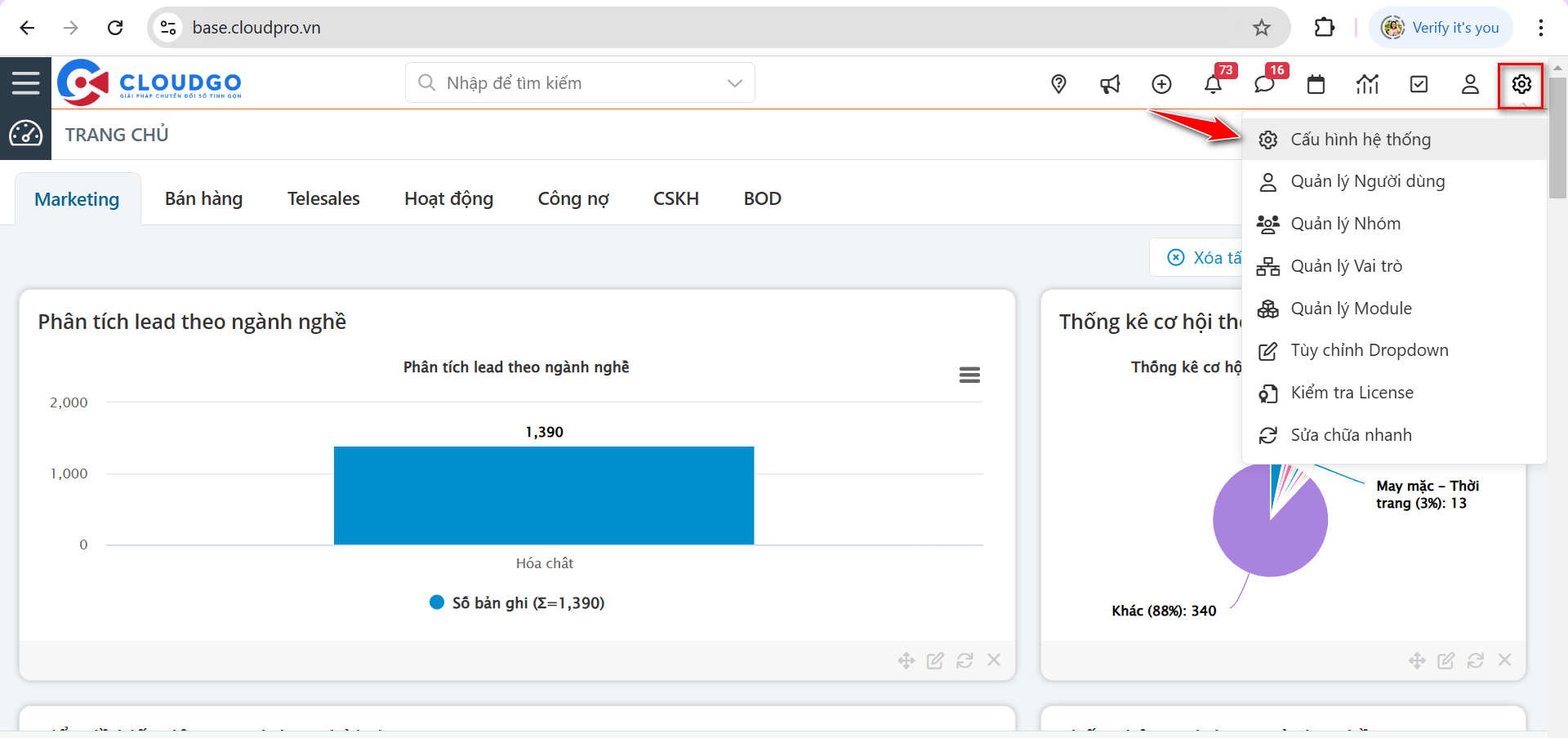Open the chat messages icon

(1264, 84)
